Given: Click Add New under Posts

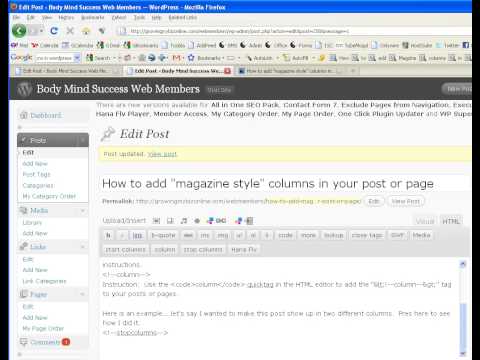Looking at the screenshot, I should (x=35, y=164).
